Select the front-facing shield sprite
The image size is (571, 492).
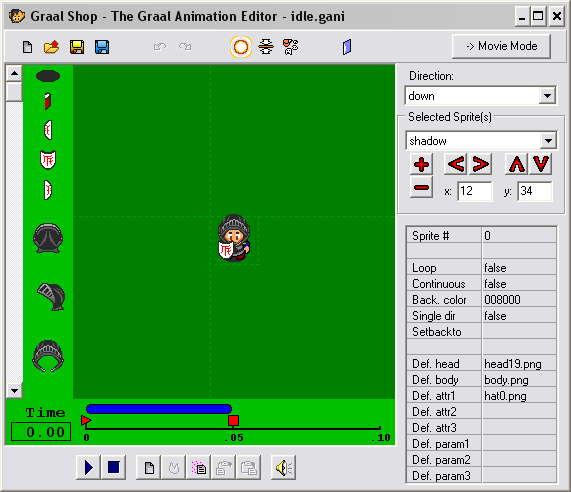pyautogui.click(x=48, y=160)
